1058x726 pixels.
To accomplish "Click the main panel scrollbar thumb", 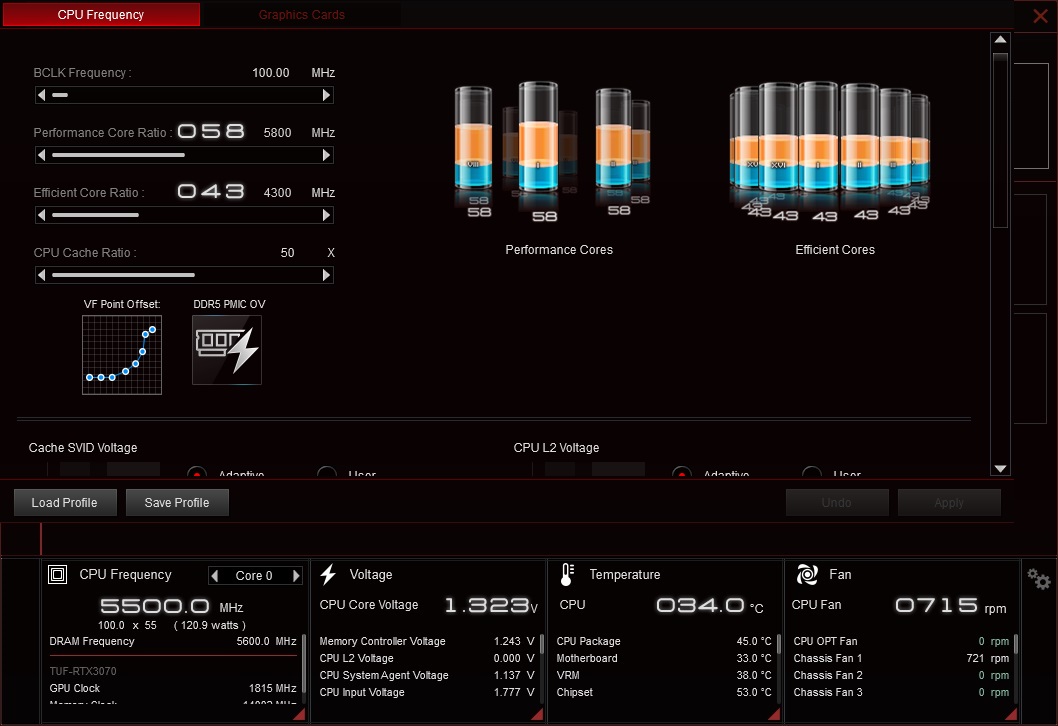I will click(x=1000, y=140).
